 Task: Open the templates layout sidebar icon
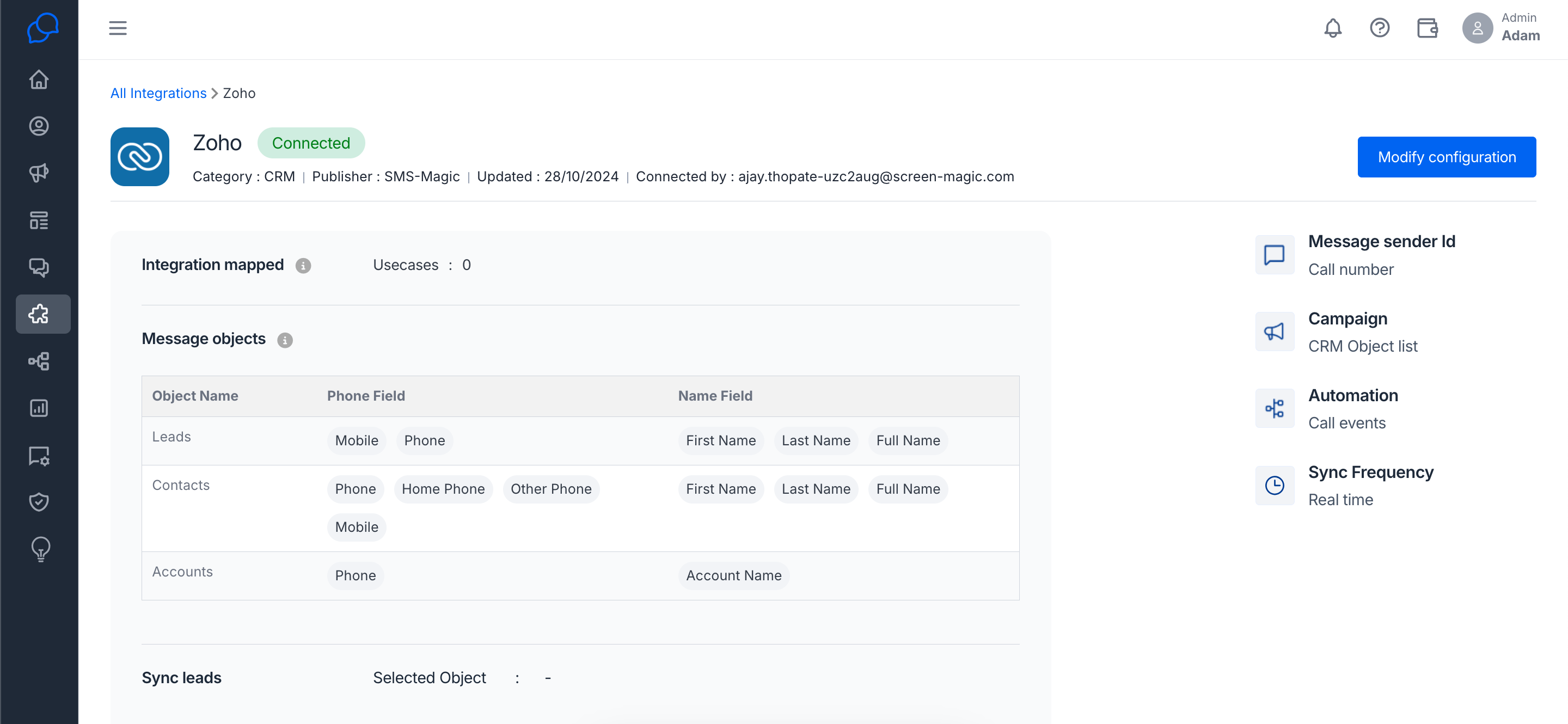[x=39, y=220]
